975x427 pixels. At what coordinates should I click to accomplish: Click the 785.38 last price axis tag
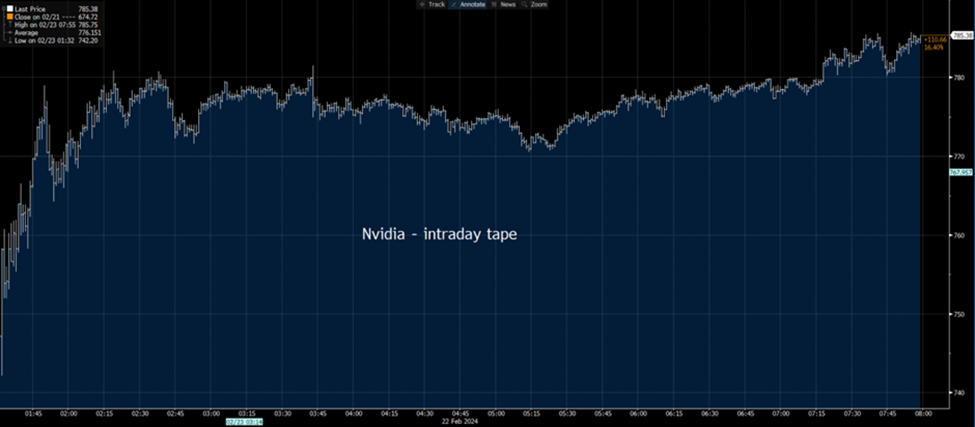coord(961,34)
